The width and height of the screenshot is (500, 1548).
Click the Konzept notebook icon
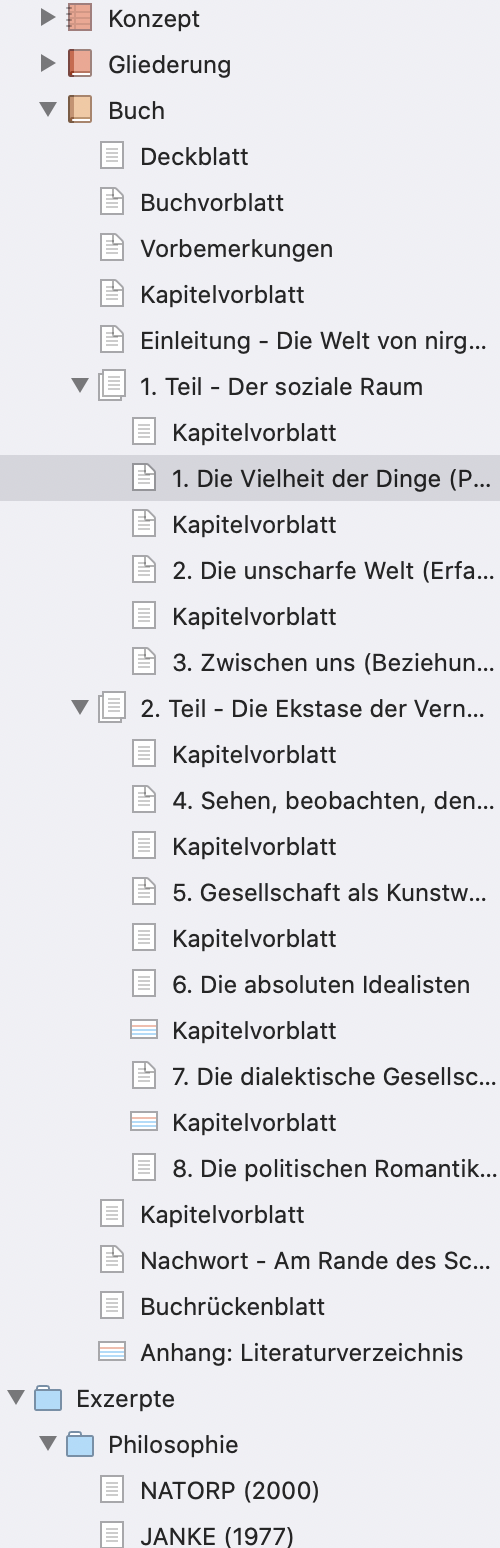[x=80, y=18]
